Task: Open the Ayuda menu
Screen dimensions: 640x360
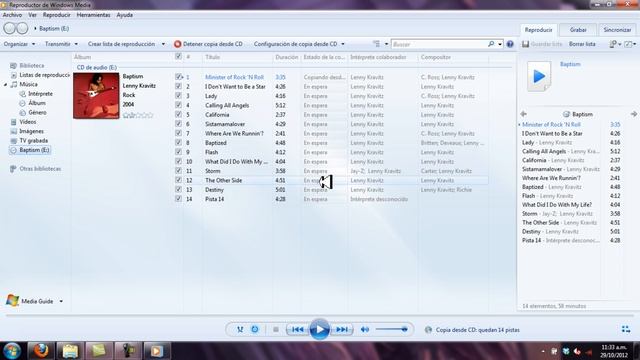Action: 124,15
